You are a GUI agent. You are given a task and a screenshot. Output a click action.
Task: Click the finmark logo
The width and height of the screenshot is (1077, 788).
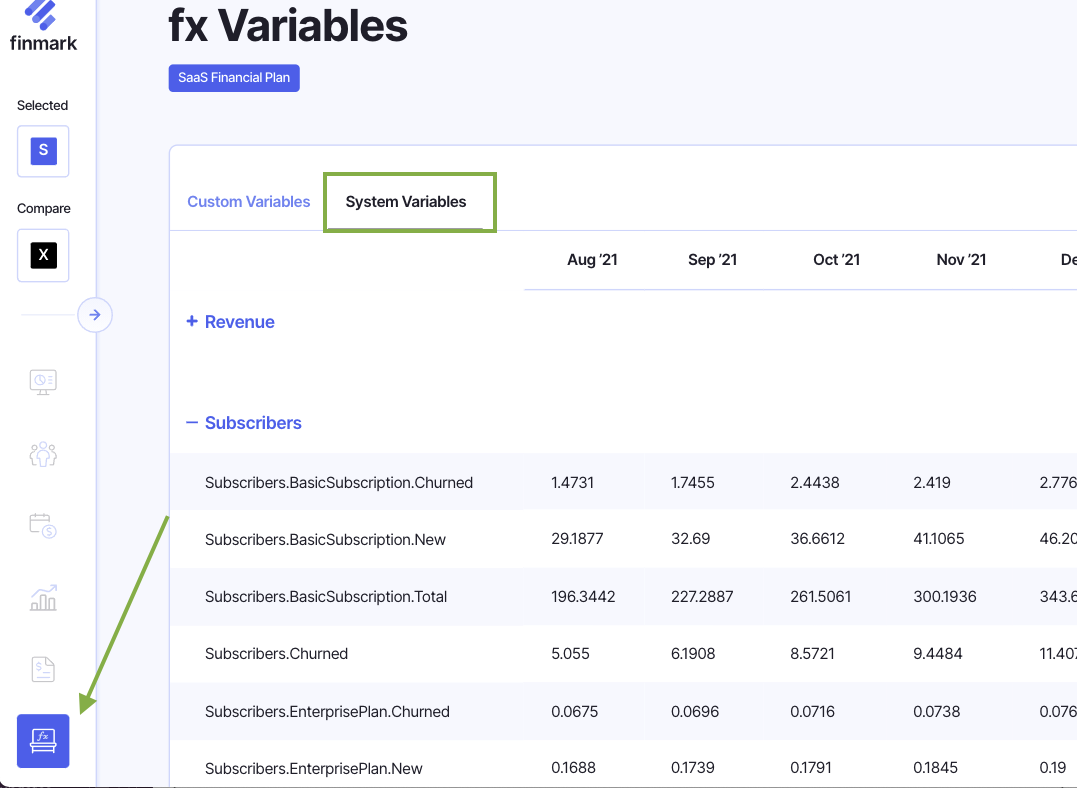42,26
